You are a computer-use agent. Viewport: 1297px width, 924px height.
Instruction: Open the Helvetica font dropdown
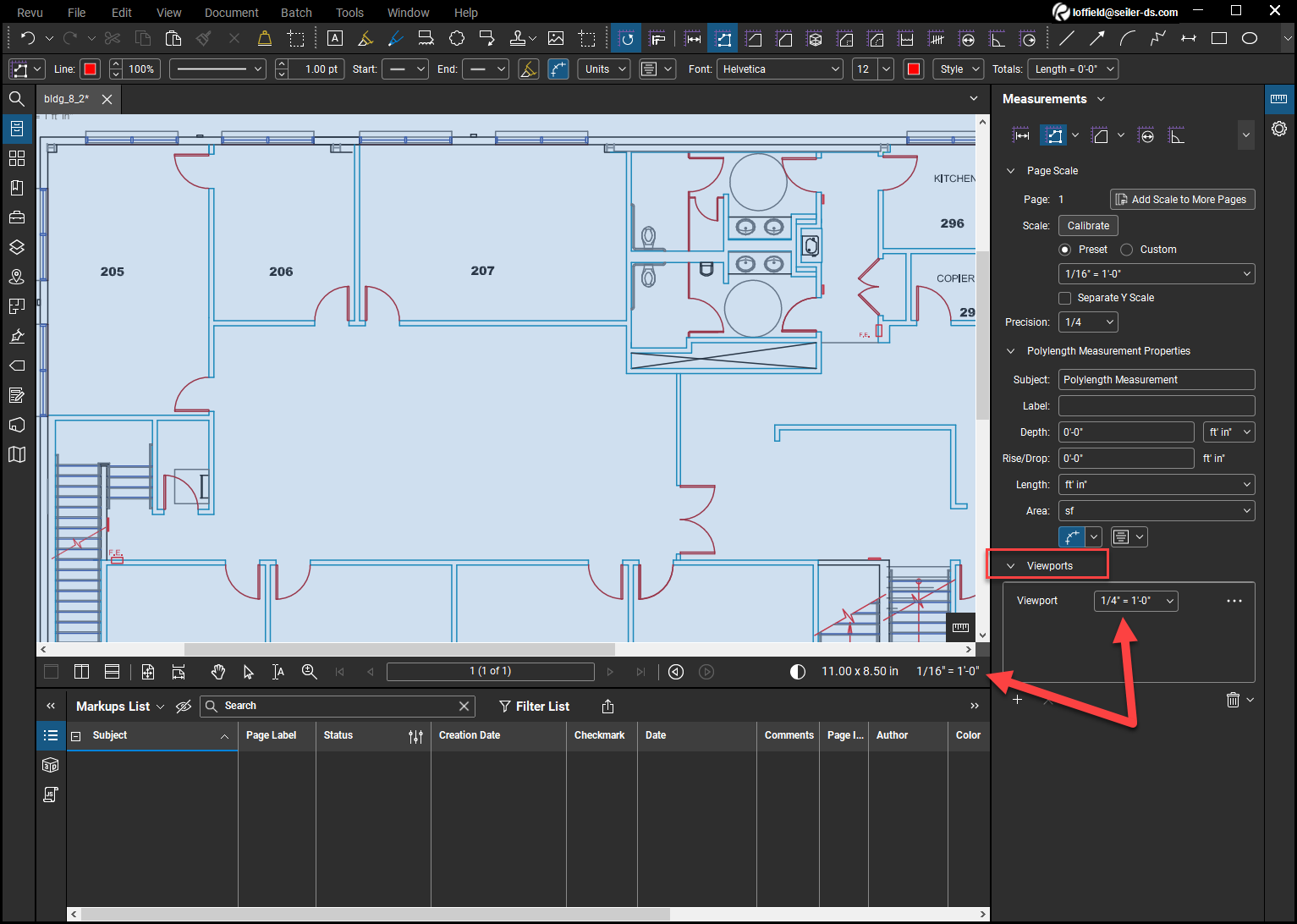coord(780,69)
